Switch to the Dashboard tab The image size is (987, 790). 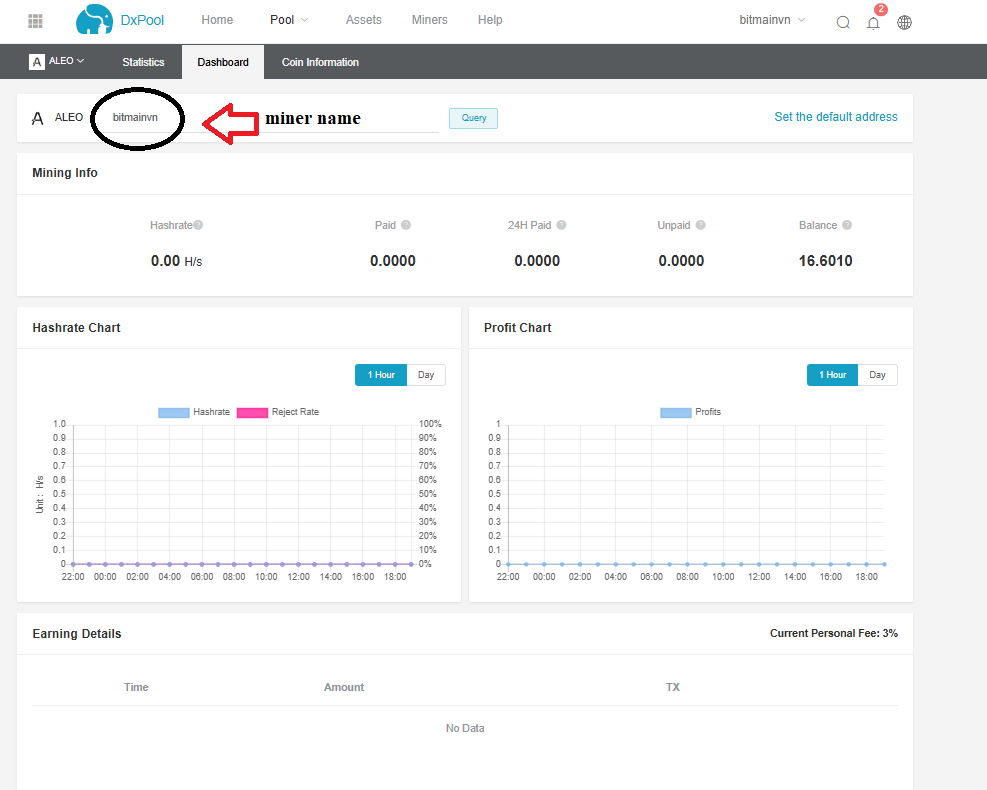(x=223, y=62)
